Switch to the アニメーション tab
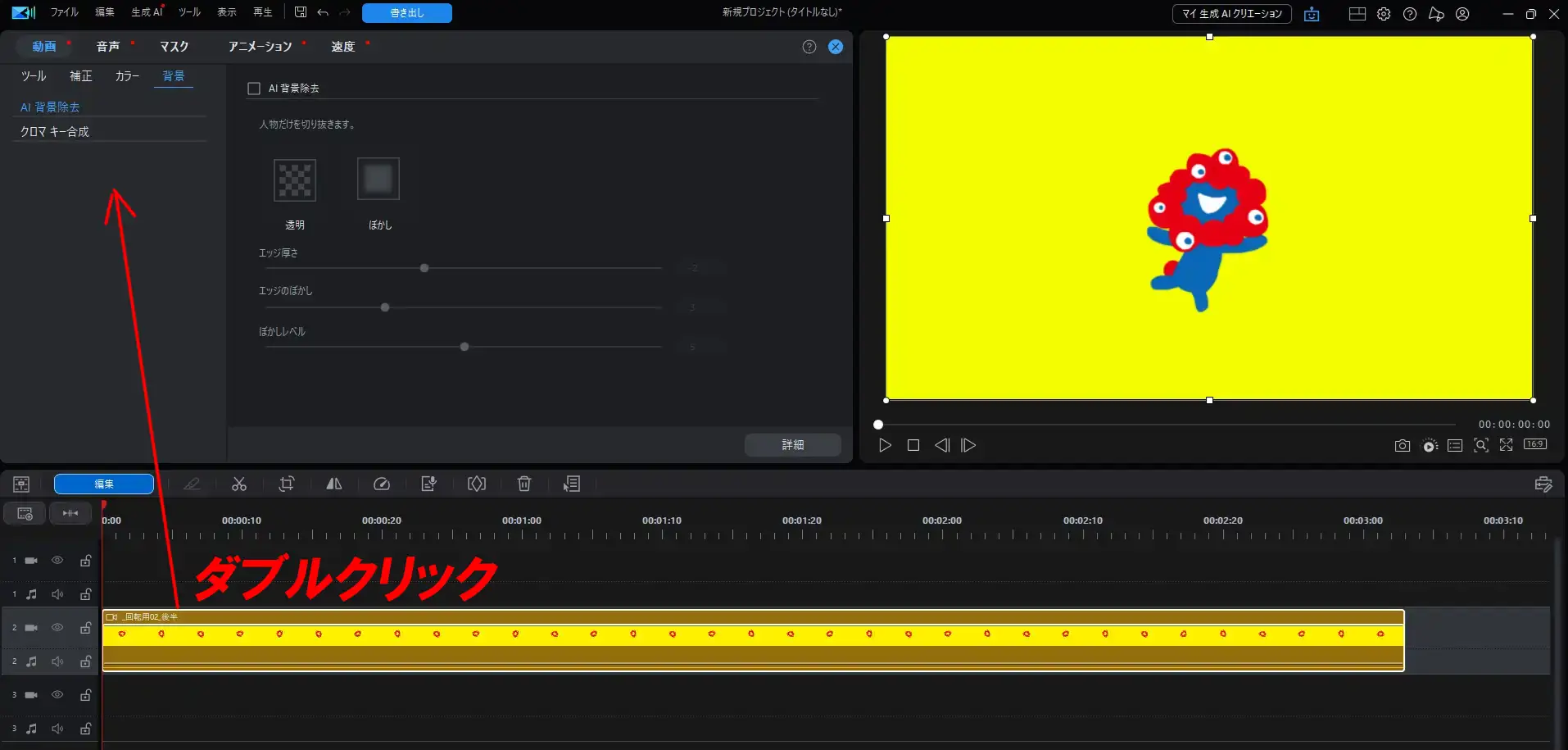This screenshot has height=750, width=1568. pyautogui.click(x=260, y=47)
